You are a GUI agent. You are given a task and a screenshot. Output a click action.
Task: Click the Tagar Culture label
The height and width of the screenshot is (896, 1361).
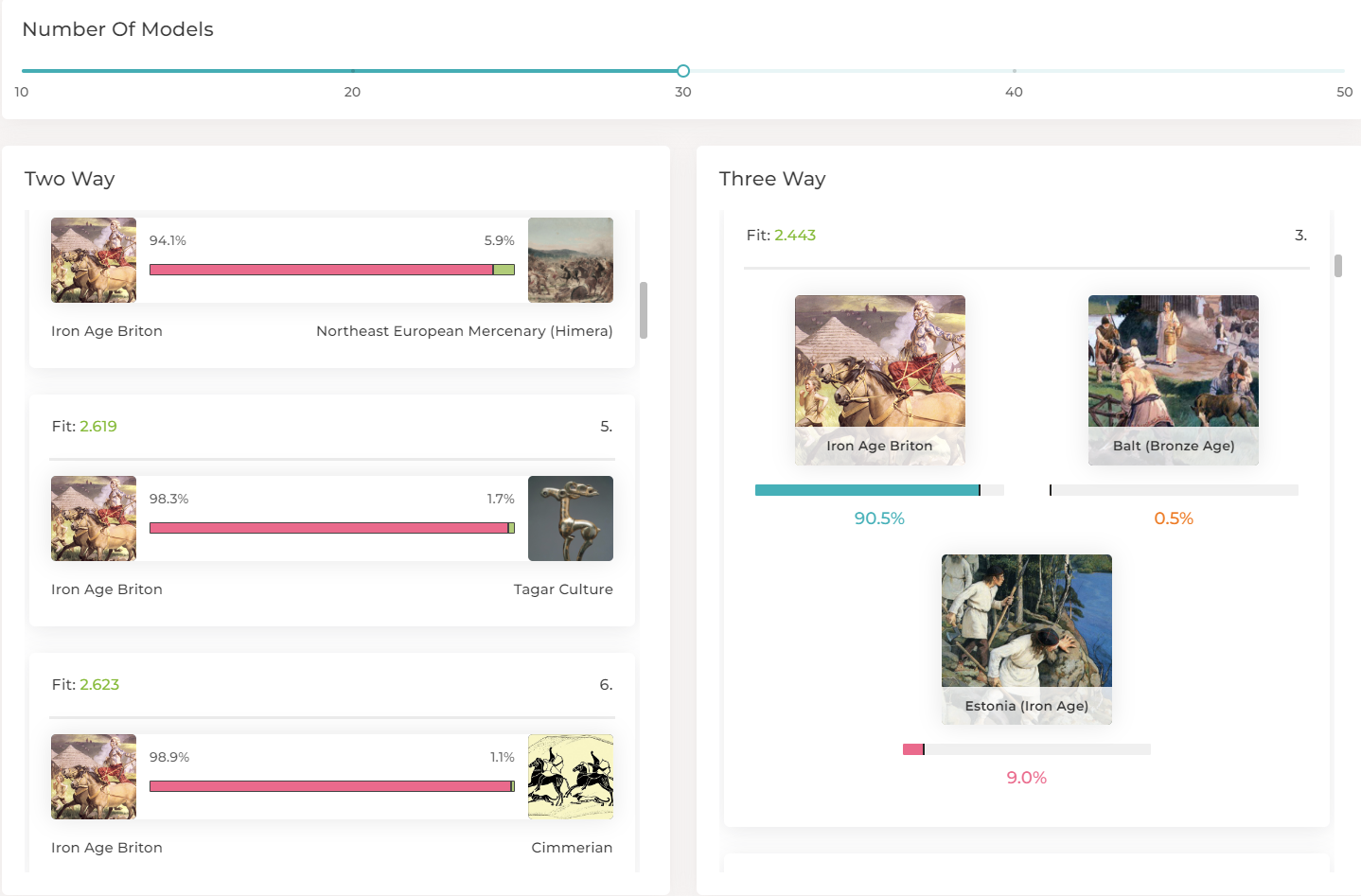[x=563, y=589]
